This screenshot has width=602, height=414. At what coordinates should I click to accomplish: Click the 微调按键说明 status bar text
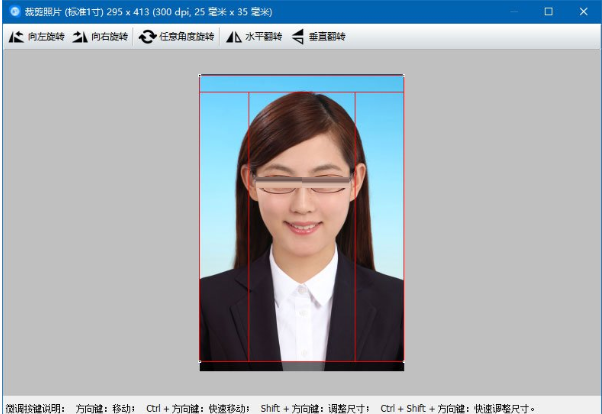pyautogui.click(x=35, y=408)
